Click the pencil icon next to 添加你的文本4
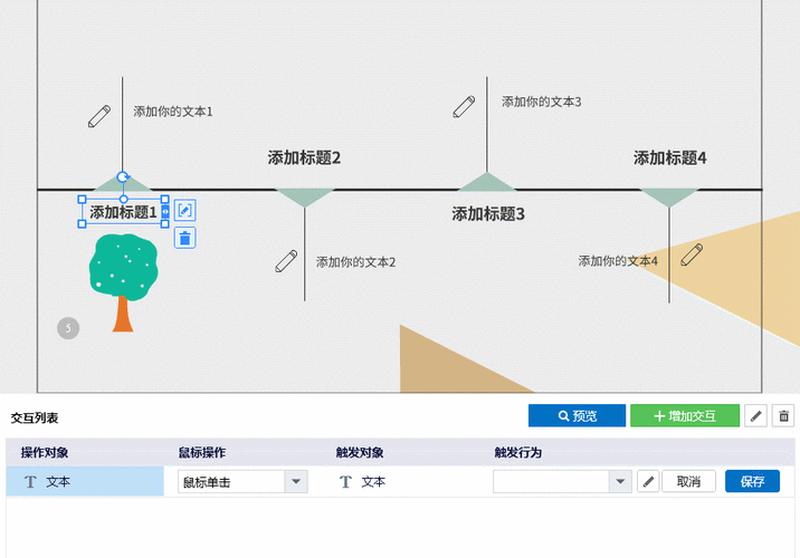 click(691, 255)
